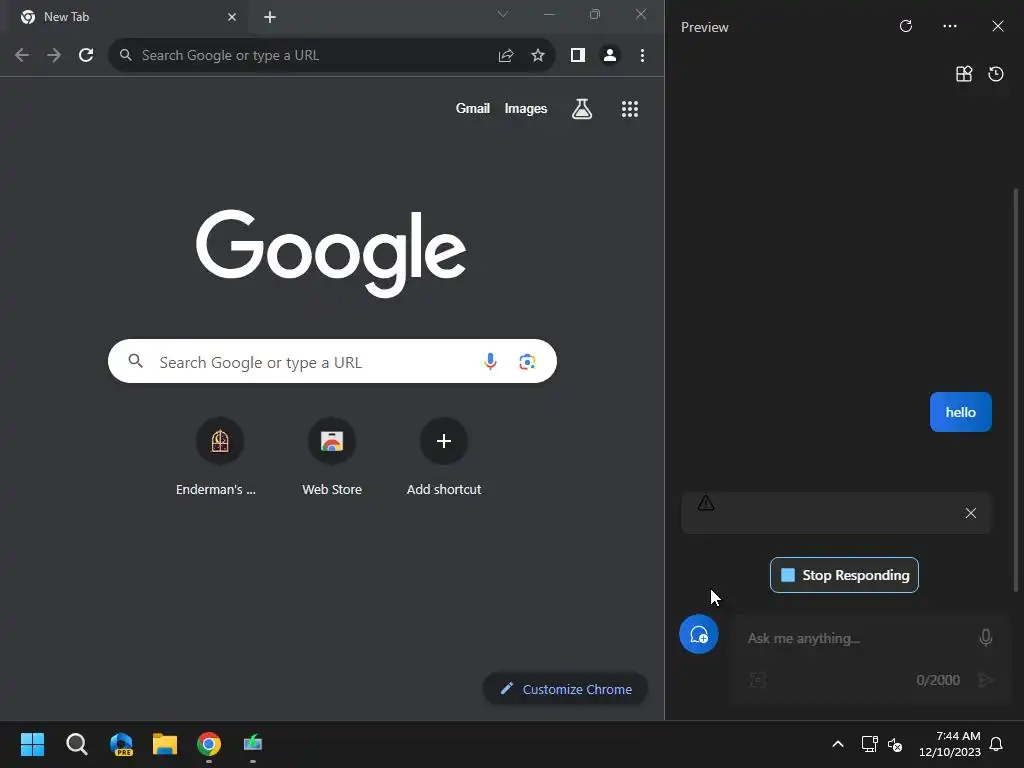Select the New Tab tab

point(127,17)
